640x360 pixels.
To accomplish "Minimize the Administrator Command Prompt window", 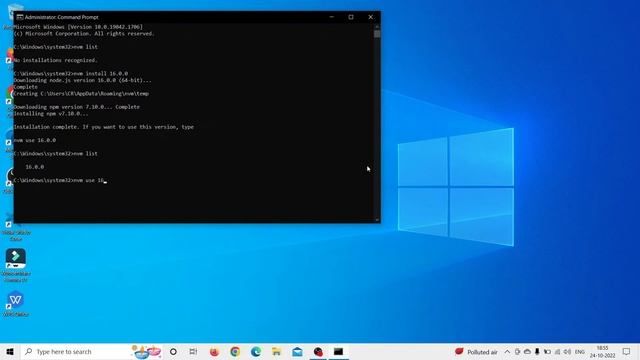I will click(331, 17).
